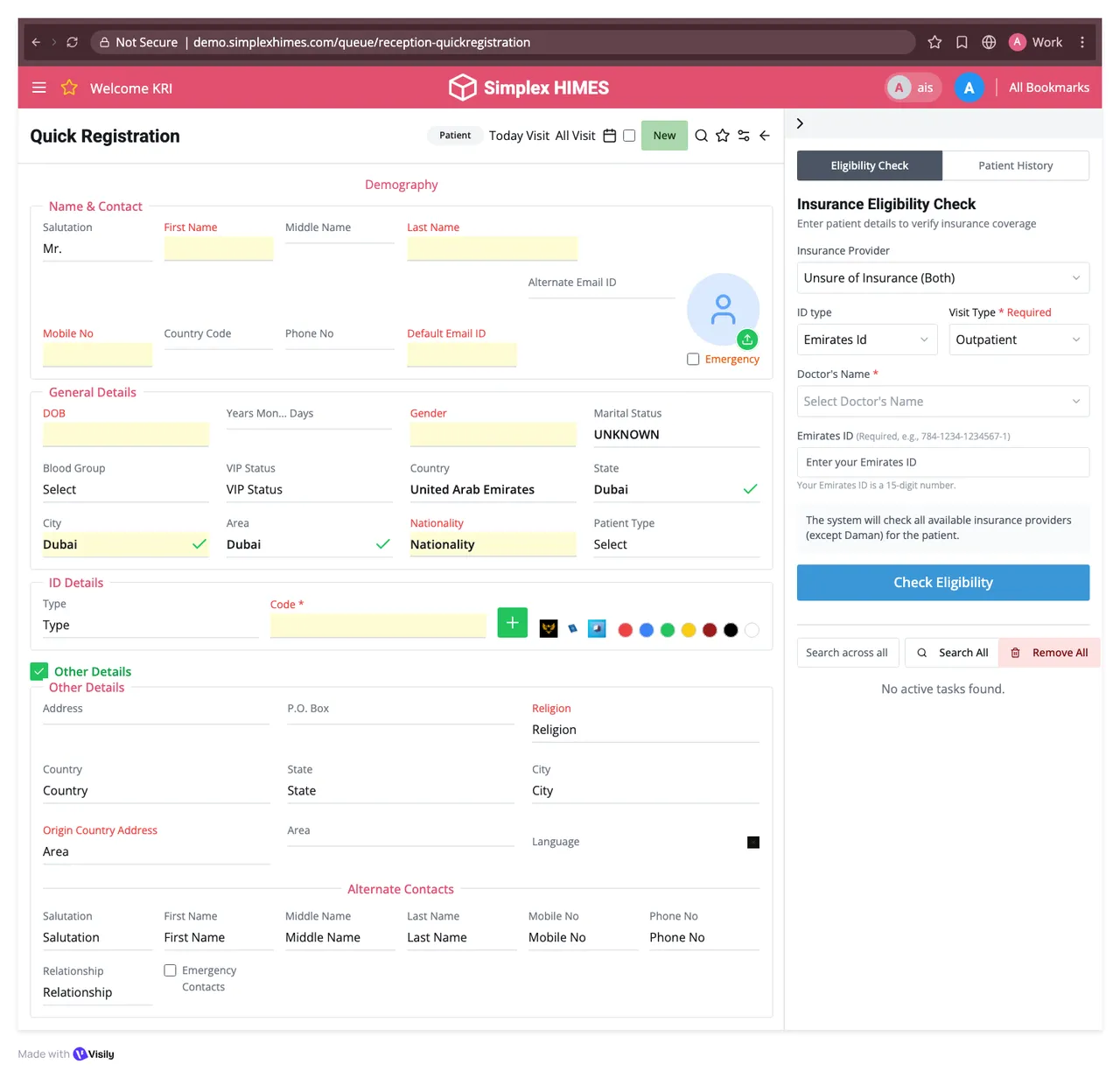
Task: Click the trash icon in Remove All
Action: (x=1016, y=653)
